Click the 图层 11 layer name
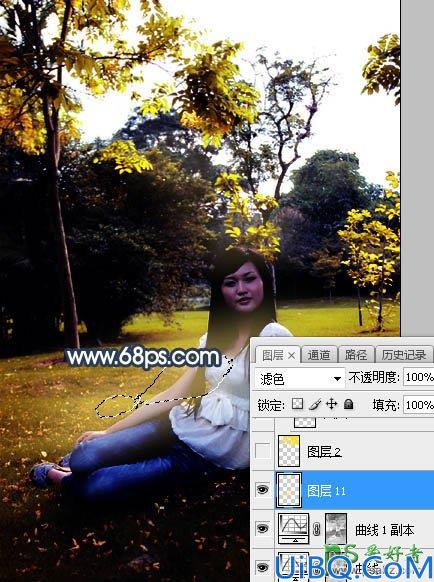 coord(326,491)
